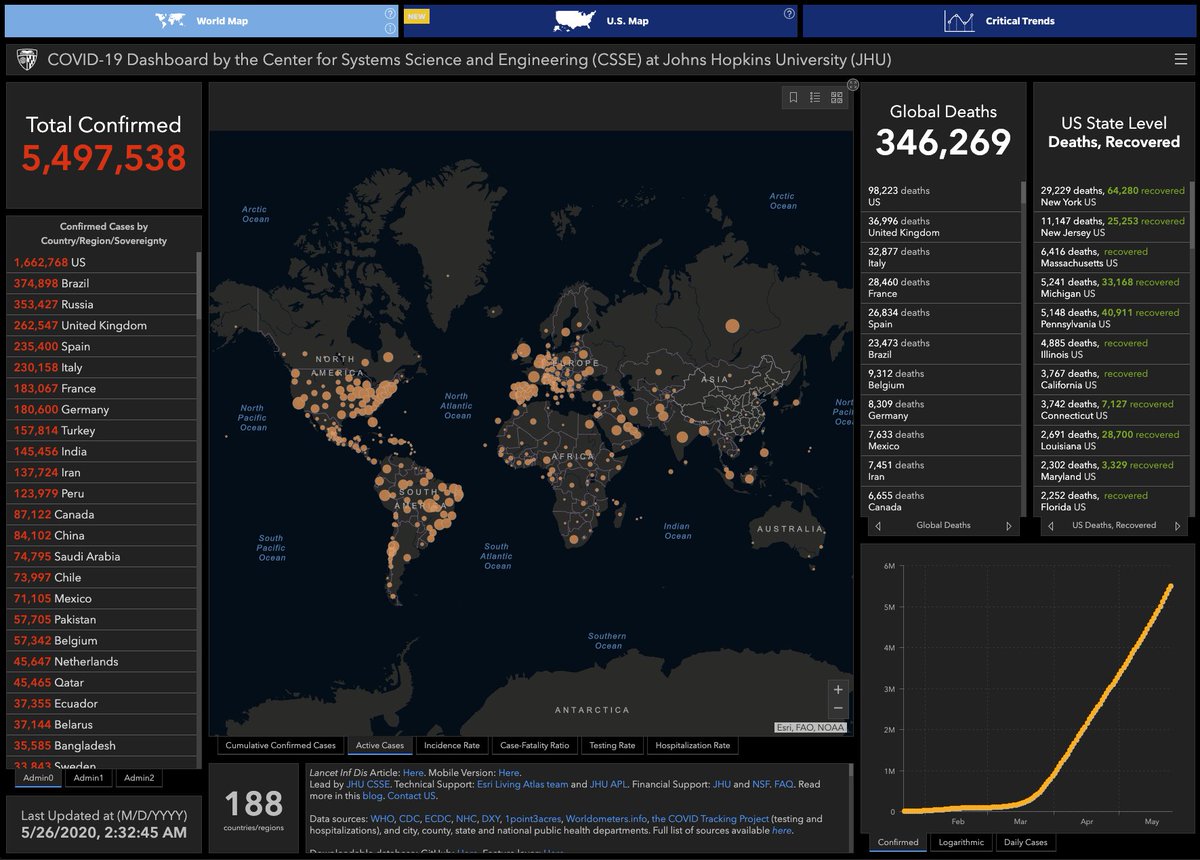Open the Worldometers.info link
Image resolution: width=1200 pixels, height=860 pixels.
tap(606, 819)
